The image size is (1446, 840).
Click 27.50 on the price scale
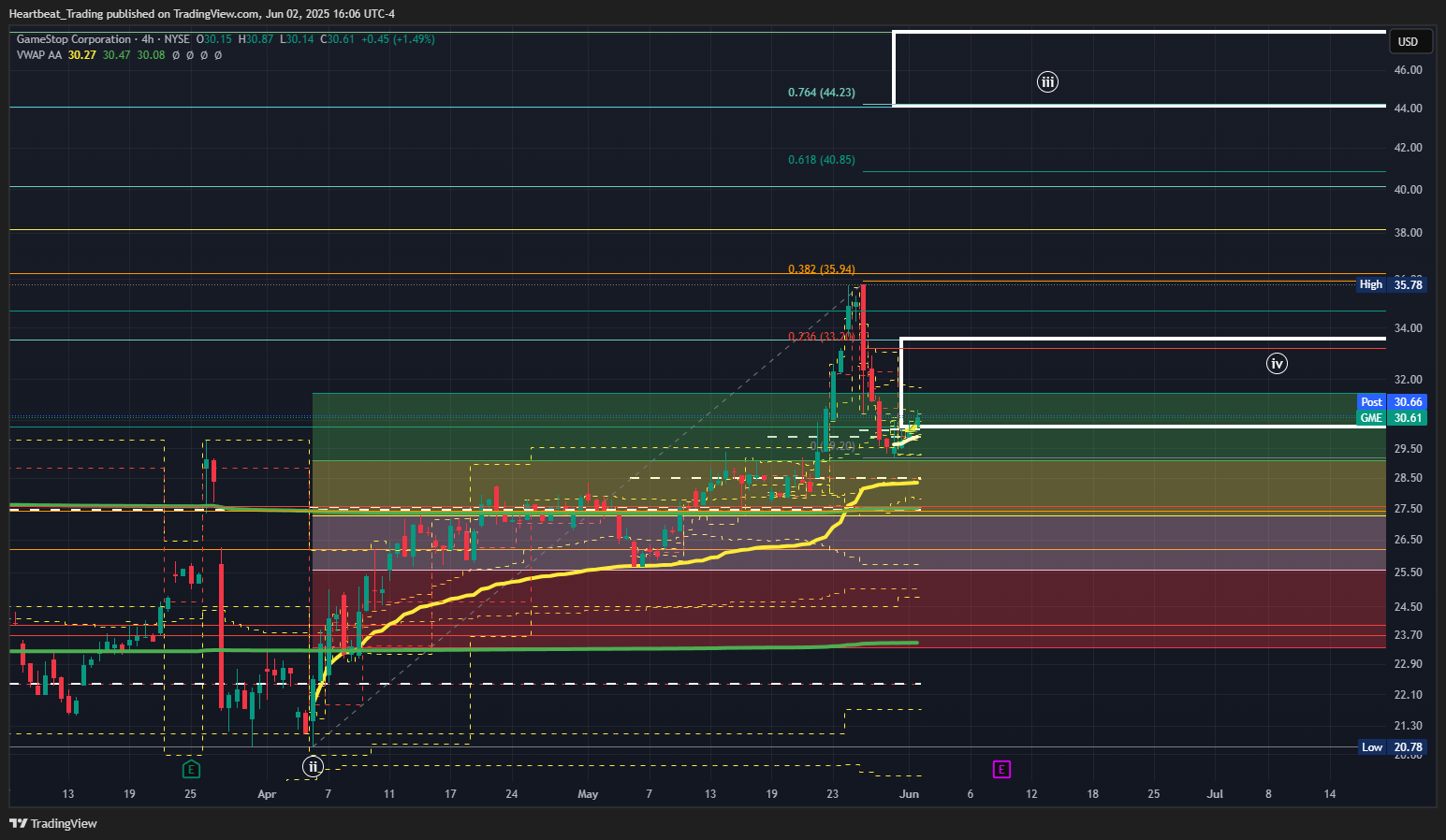[1408, 509]
